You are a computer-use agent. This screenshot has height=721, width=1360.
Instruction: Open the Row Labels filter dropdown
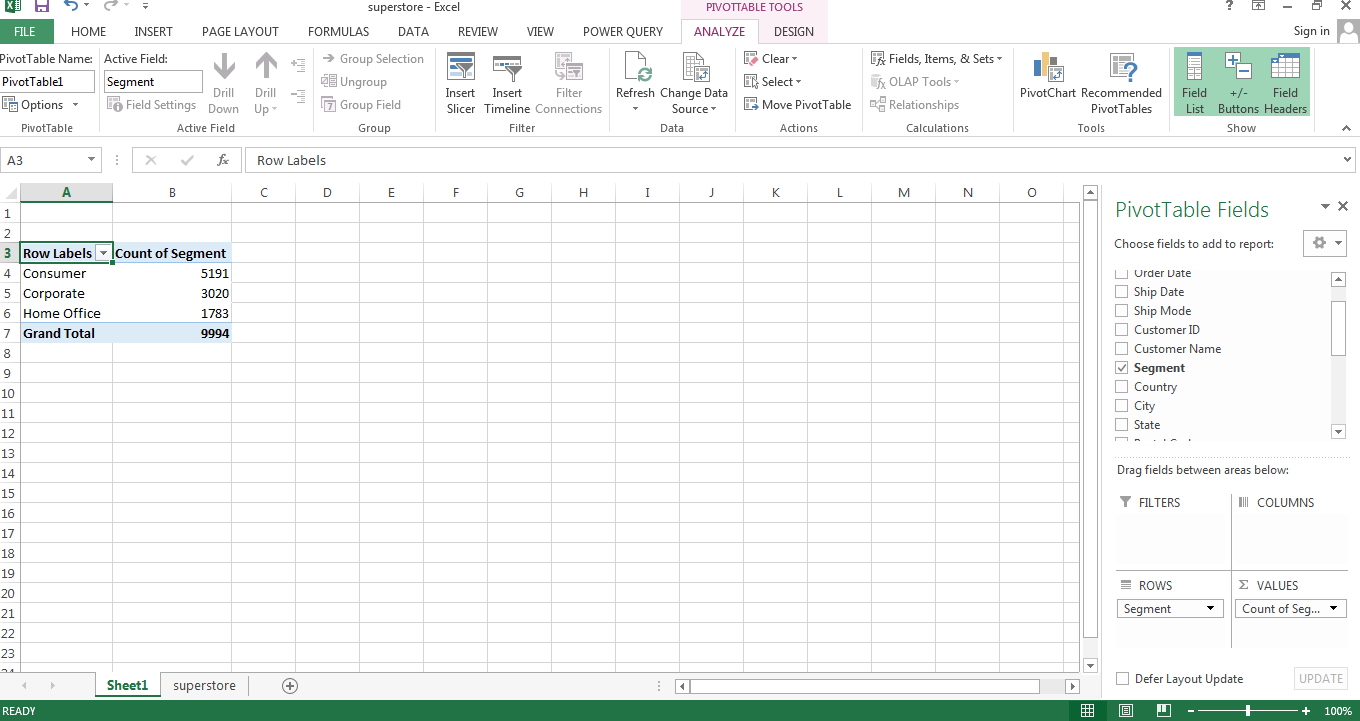[103, 254]
